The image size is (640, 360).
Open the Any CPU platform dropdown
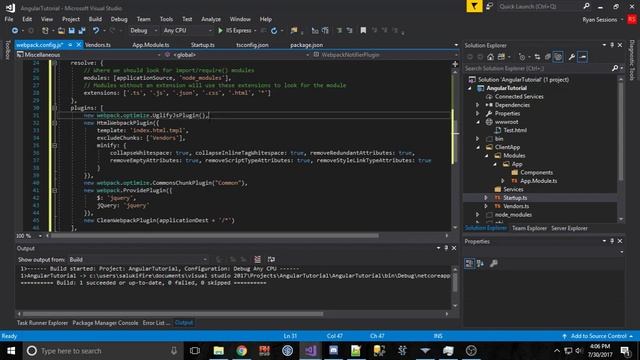[187, 31]
